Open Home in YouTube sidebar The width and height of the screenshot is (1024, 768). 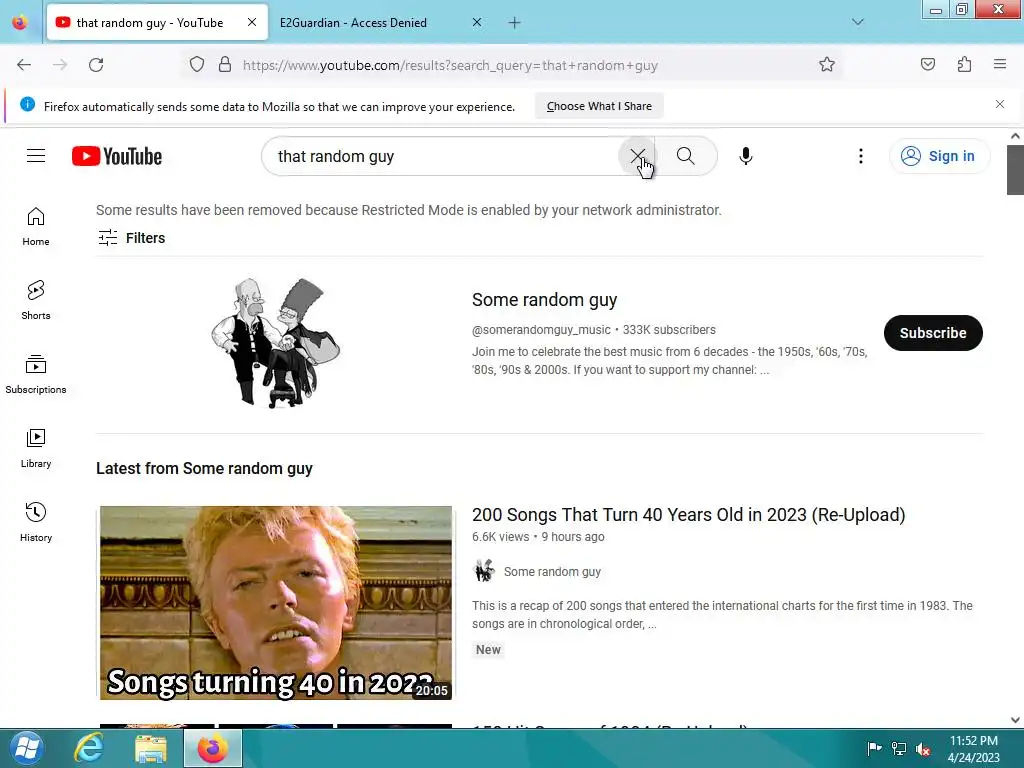tap(36, 227)
